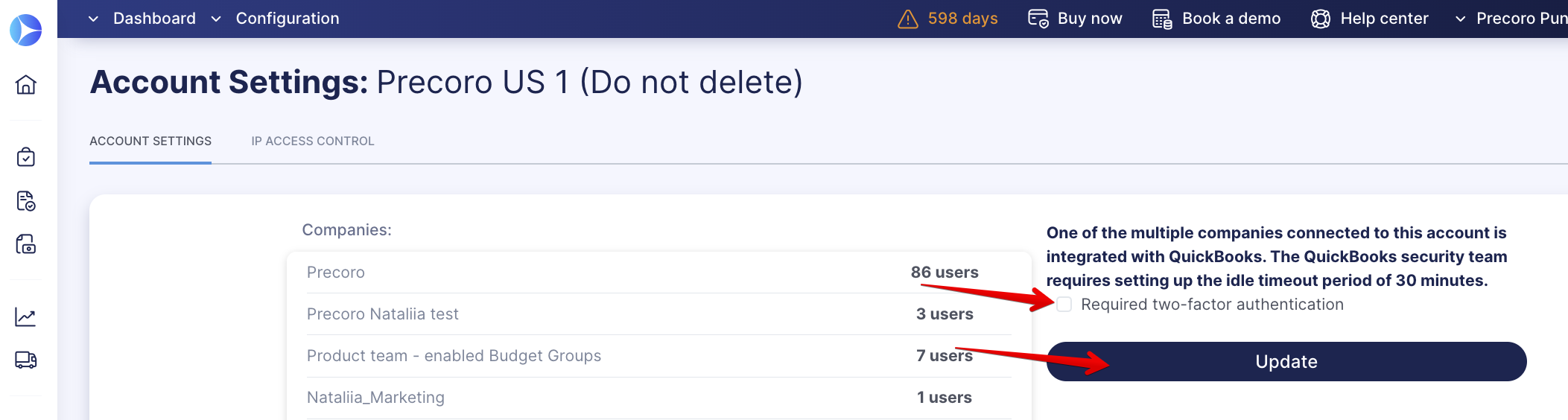
Task: Expand the Dashboard dropdown menu
Action: point(142,19)
